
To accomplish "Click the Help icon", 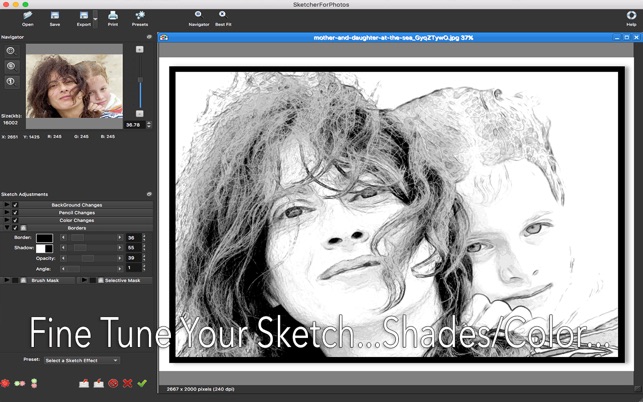I will click(630, 15).
